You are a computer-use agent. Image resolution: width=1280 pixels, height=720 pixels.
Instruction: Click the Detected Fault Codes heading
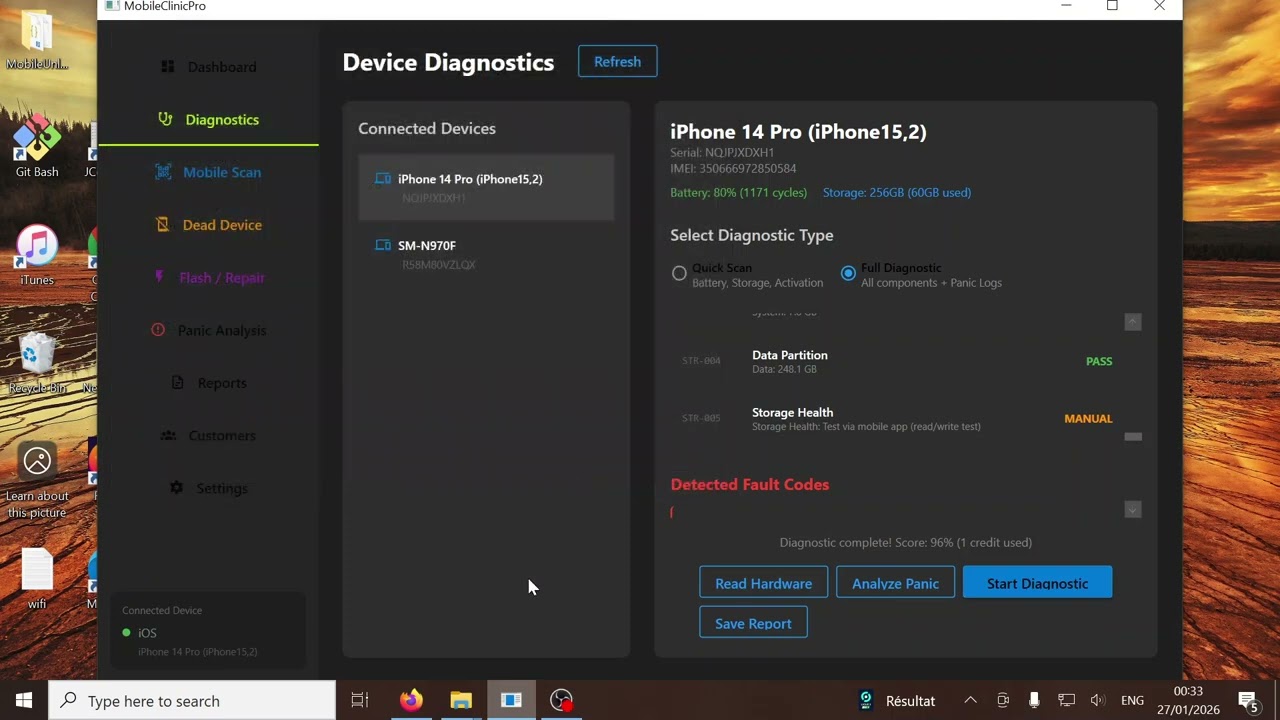(x=750, y=484)
